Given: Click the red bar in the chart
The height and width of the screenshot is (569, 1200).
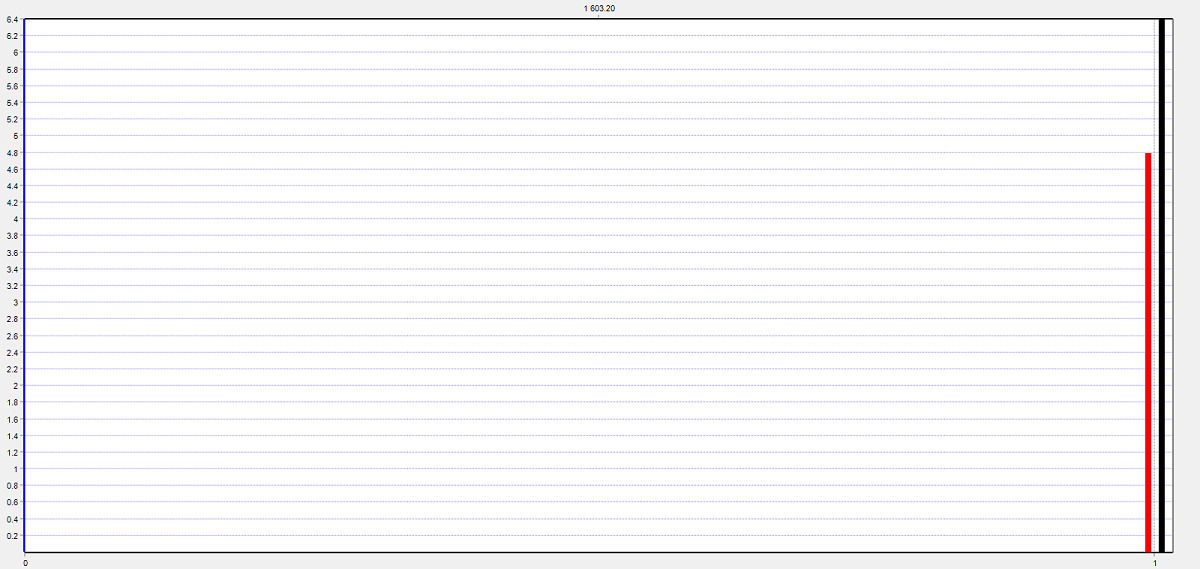Looking at the screenshot, I should tap(1148, 352).
